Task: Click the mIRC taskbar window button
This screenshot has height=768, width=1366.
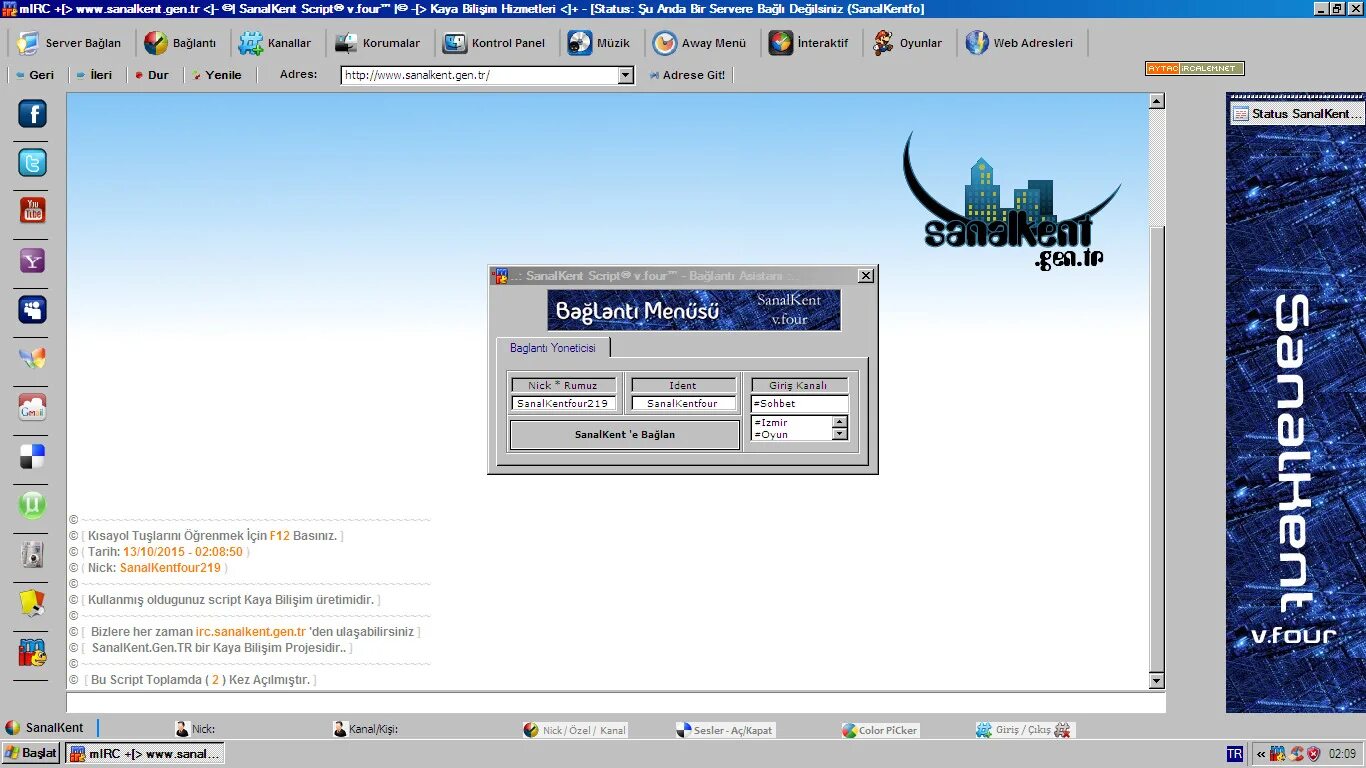Action: 145,754
